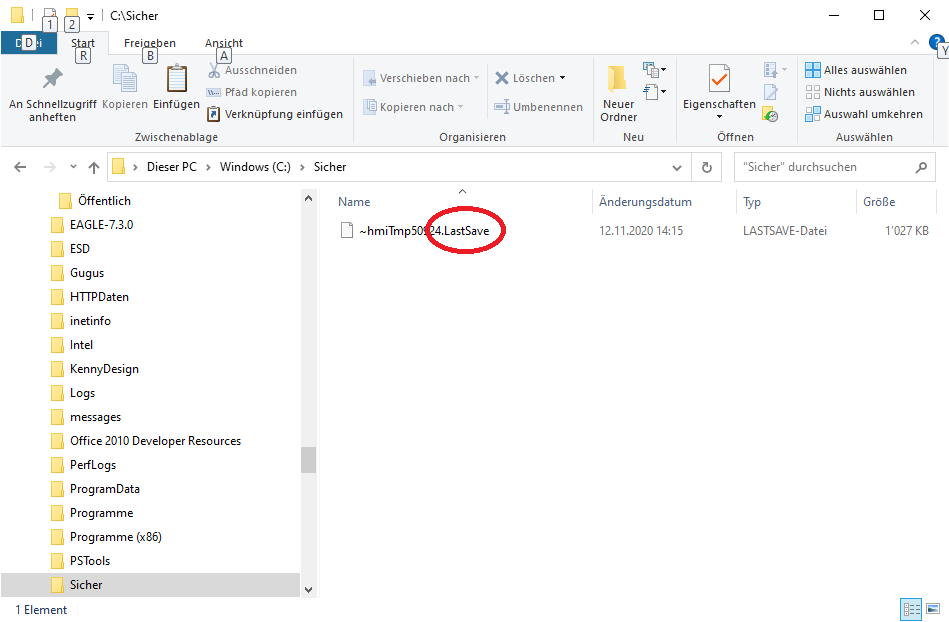Collapse the ribbon with chevron arrow

[915, 43]
